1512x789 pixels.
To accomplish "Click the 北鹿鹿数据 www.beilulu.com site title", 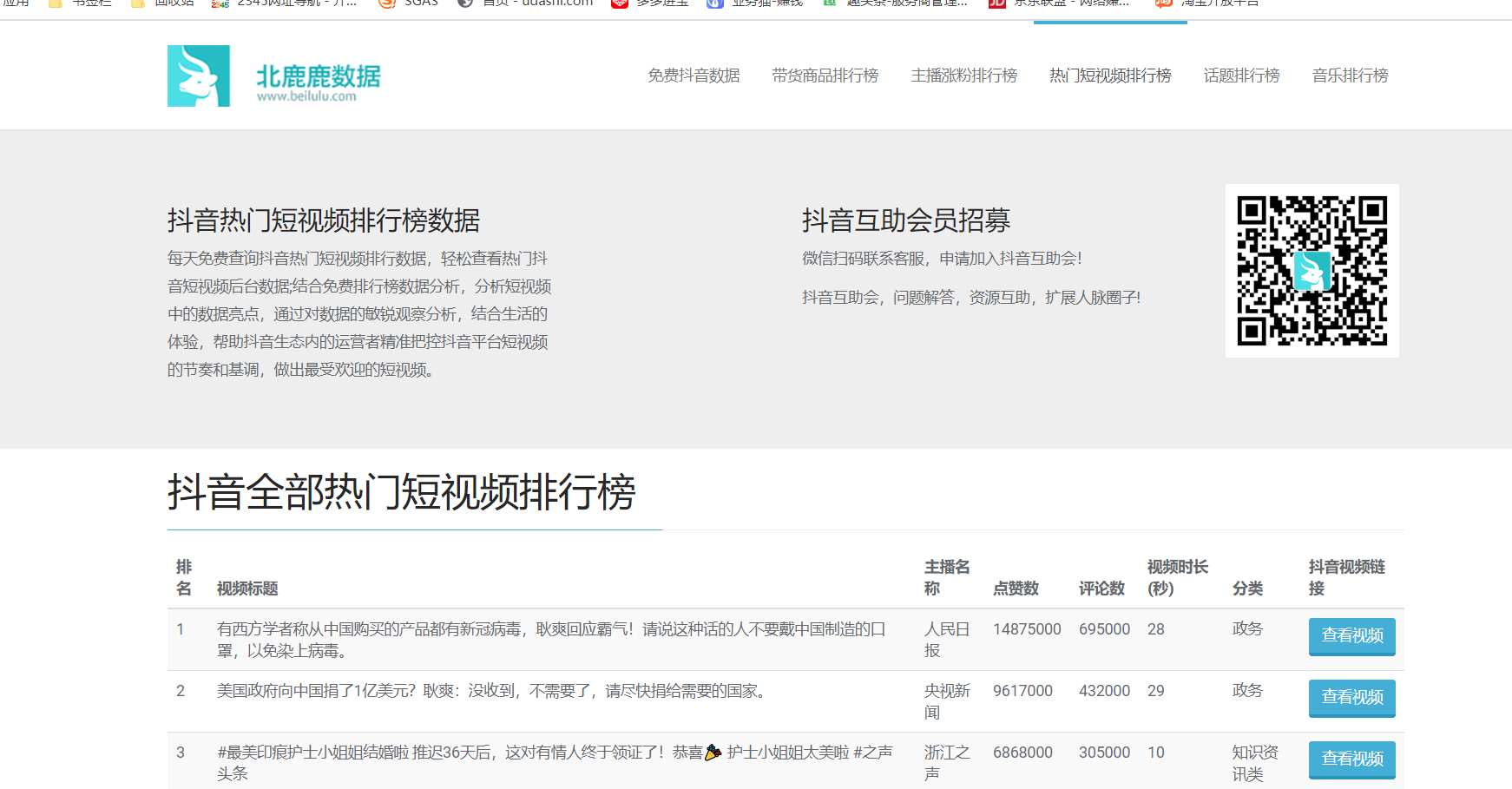I will point(318,82).
